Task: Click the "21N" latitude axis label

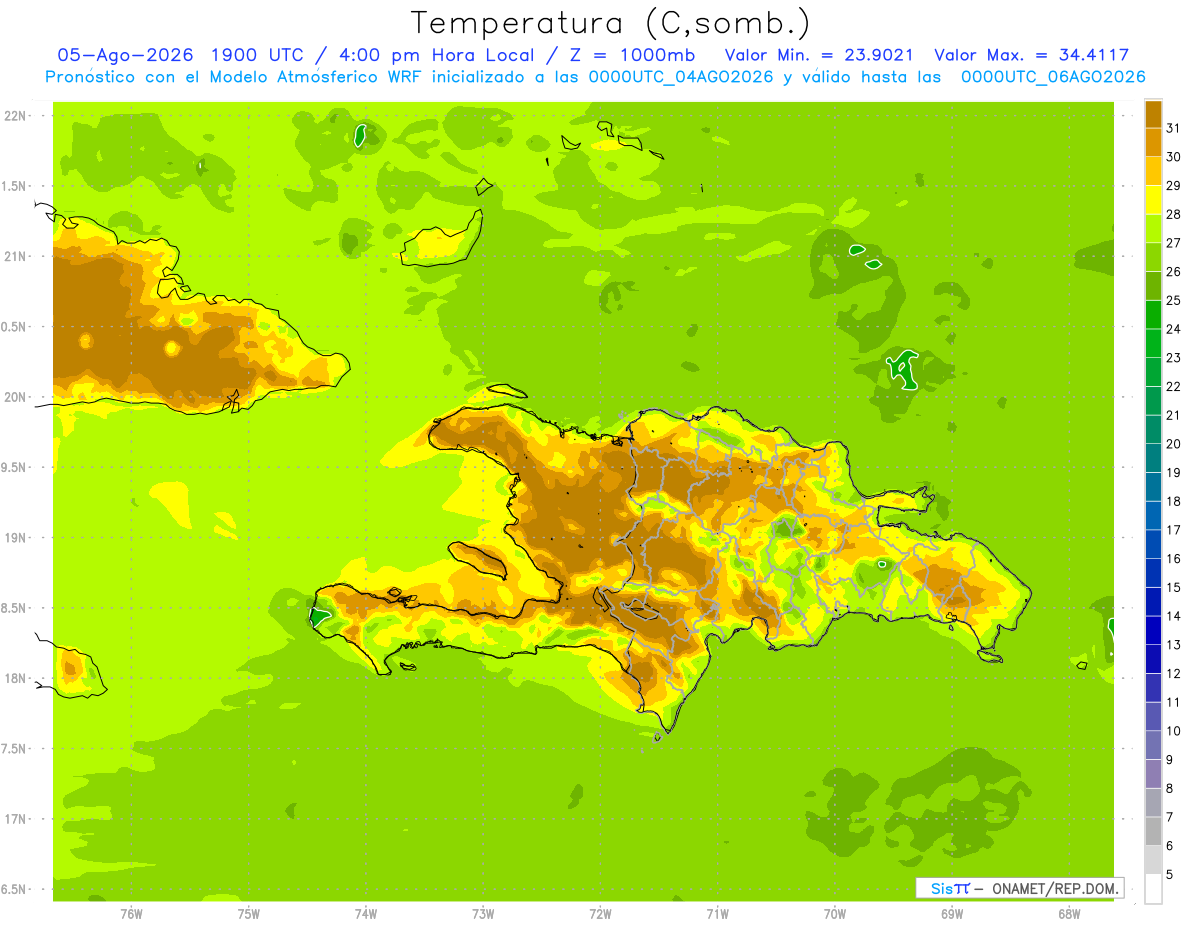Action: pos(15,257)
